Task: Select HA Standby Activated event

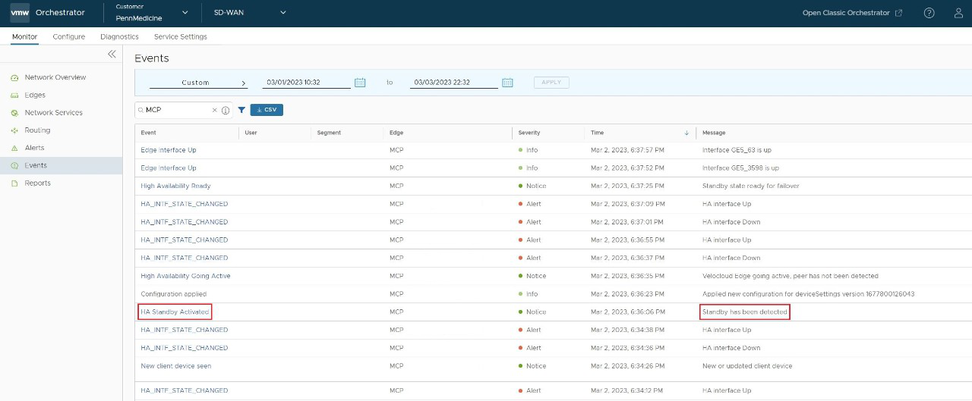Action: [176, 312]
